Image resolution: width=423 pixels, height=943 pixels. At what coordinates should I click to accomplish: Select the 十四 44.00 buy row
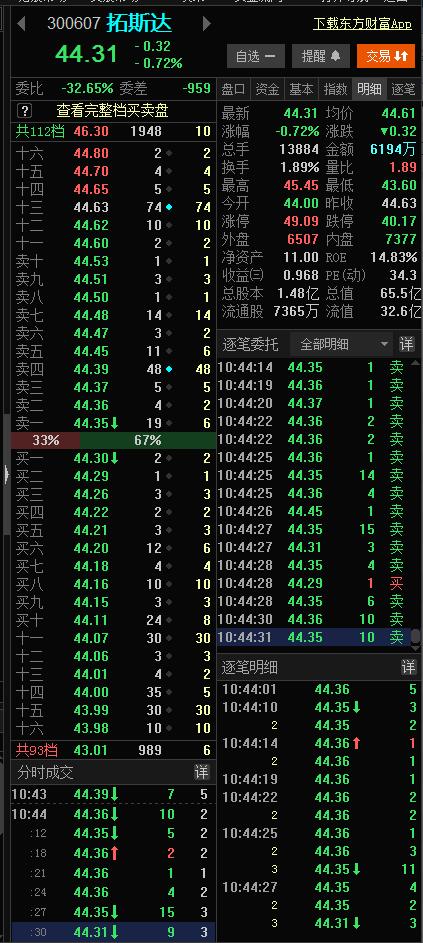113,692
